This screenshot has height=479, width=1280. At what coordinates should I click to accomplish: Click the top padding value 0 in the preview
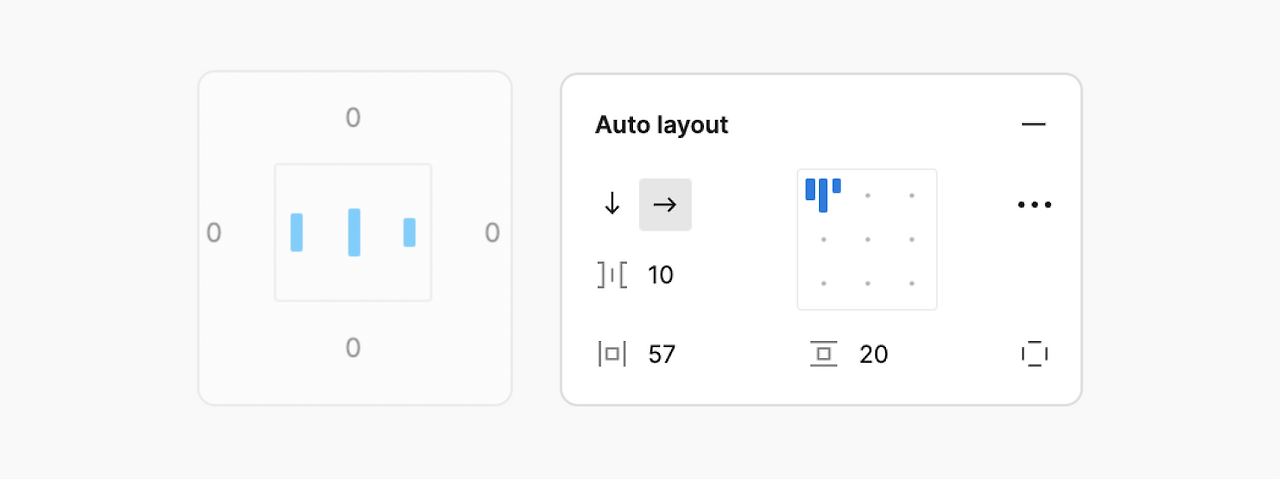(353, 118)
